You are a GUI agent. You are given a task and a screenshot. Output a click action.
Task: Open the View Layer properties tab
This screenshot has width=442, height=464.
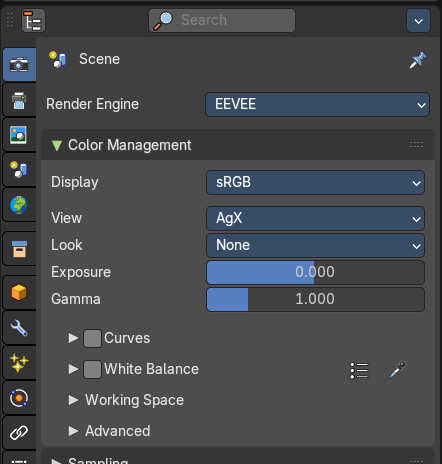pyautogui.click(x=19, y=135)
